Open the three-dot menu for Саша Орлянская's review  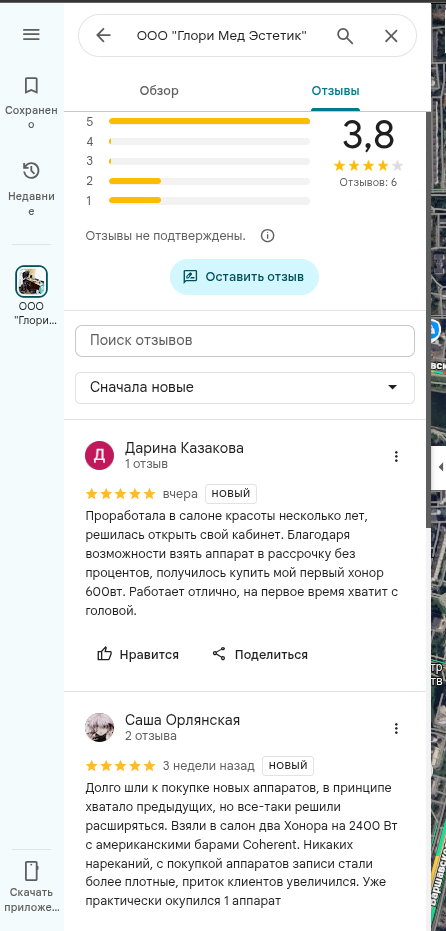(x=396, y=728)
